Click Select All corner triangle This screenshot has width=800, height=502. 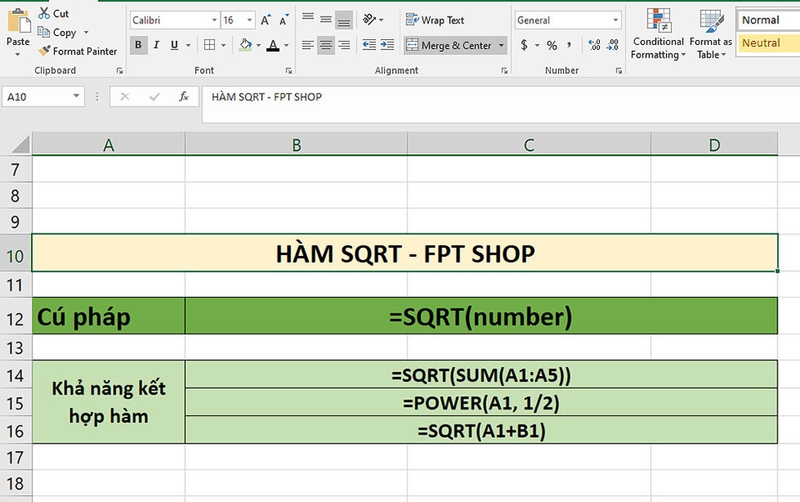[x=19, y=144]
